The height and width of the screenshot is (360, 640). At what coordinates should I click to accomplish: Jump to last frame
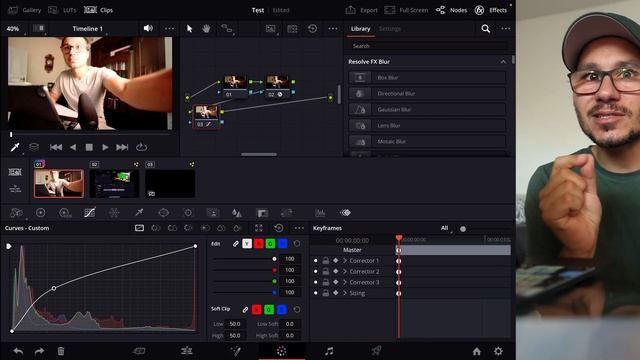pos(122,147)
